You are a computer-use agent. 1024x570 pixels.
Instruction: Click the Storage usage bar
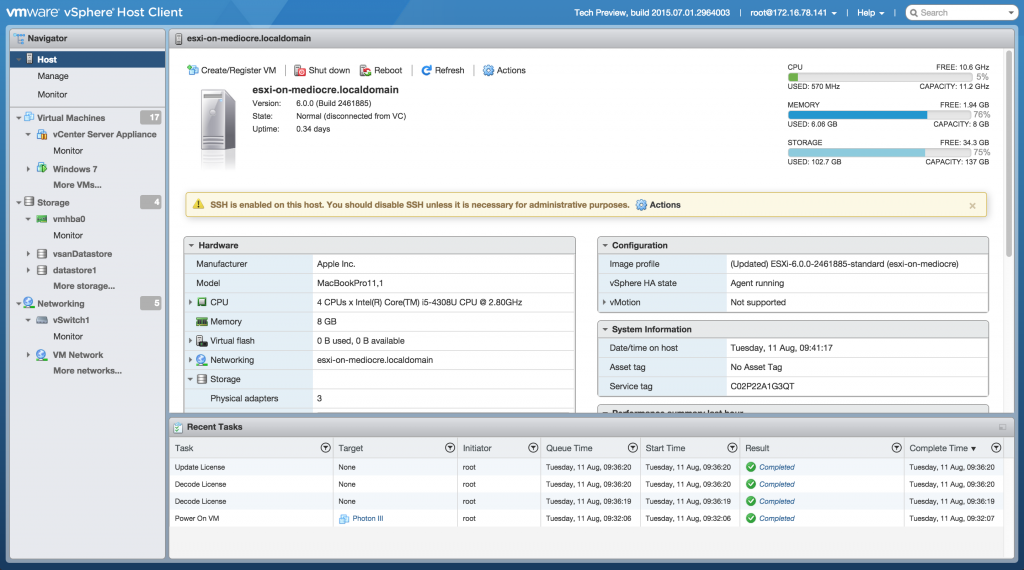tap(879, 152)
